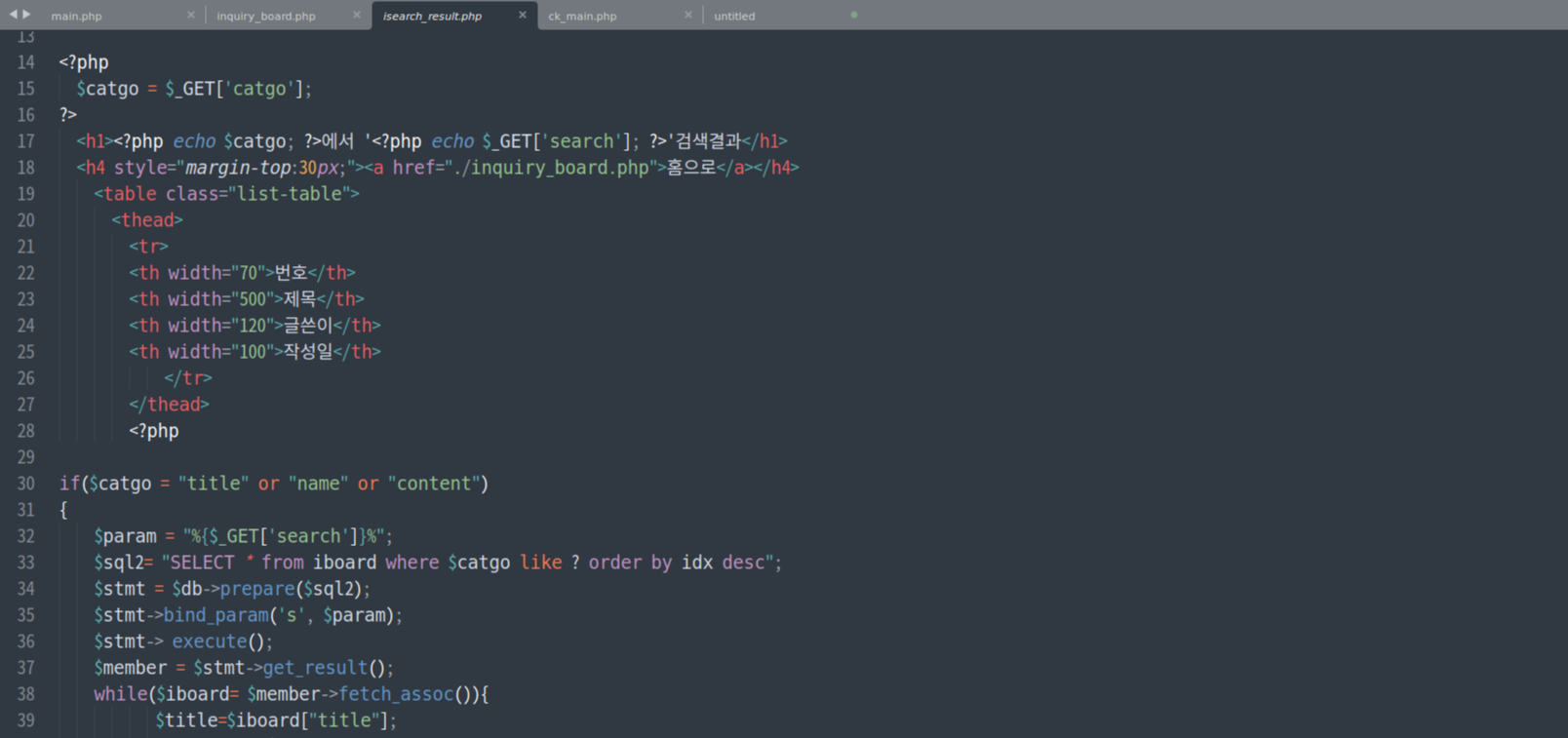Click the opening brace on line 31
The height and width of the screenshot is (738, 1568).
[63, 510]
